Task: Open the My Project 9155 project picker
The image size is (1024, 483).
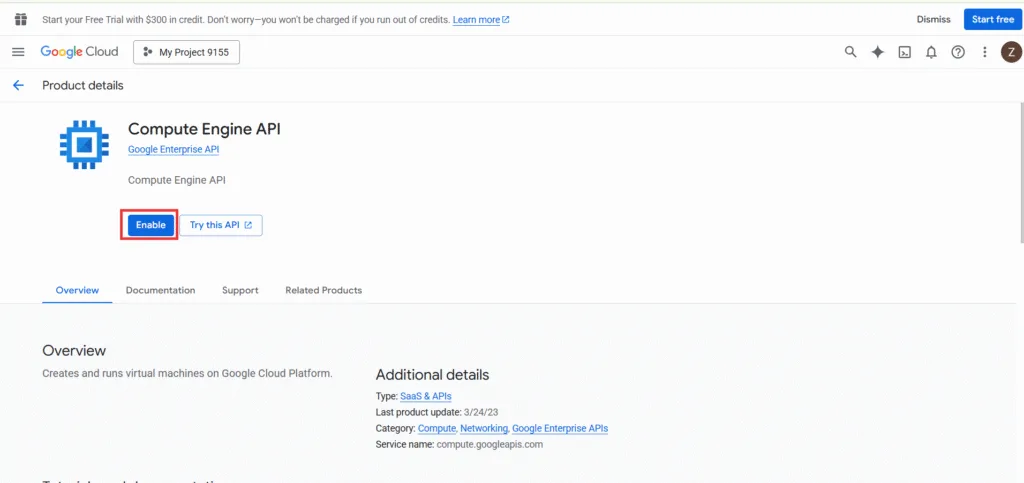Action: pos(186,53)
